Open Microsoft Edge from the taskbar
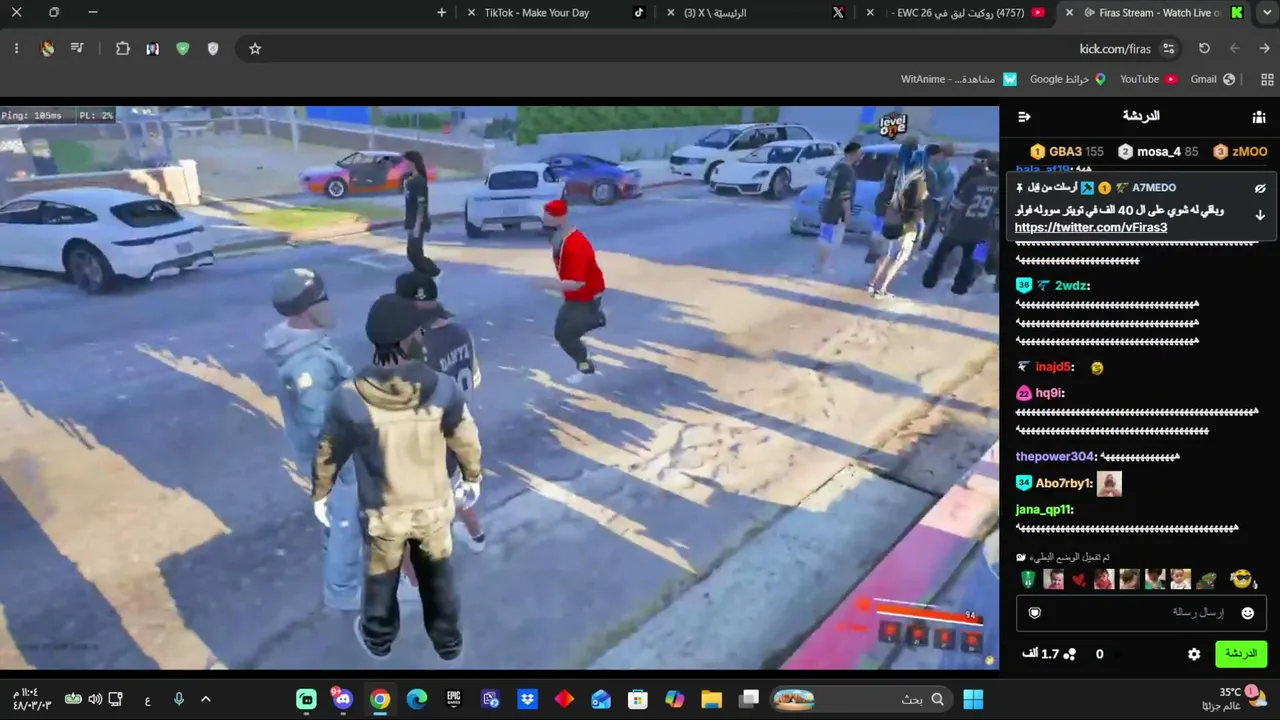 click(x=417, y=699)
